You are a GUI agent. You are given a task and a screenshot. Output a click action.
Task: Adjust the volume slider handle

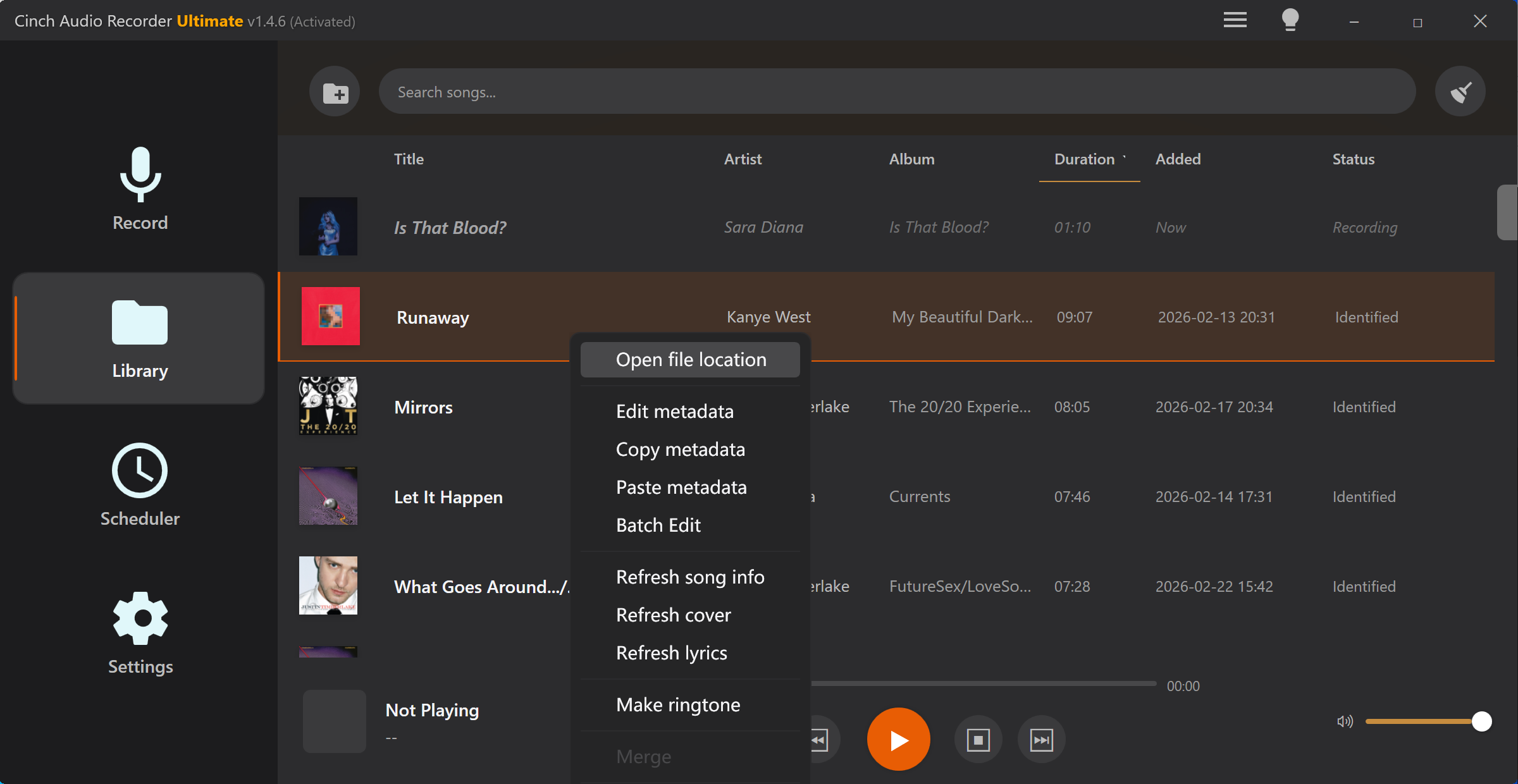1481,721
